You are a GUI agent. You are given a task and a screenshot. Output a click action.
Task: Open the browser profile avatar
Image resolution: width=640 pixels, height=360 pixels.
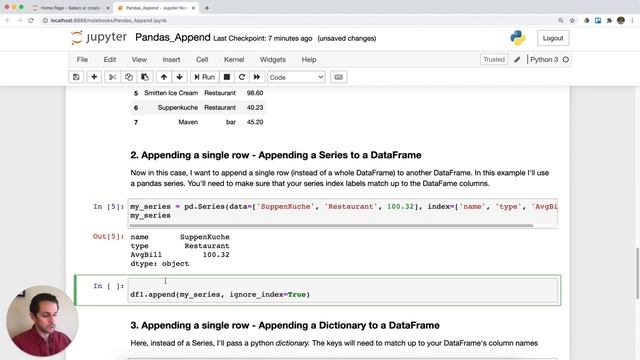(x=621, y=20)
